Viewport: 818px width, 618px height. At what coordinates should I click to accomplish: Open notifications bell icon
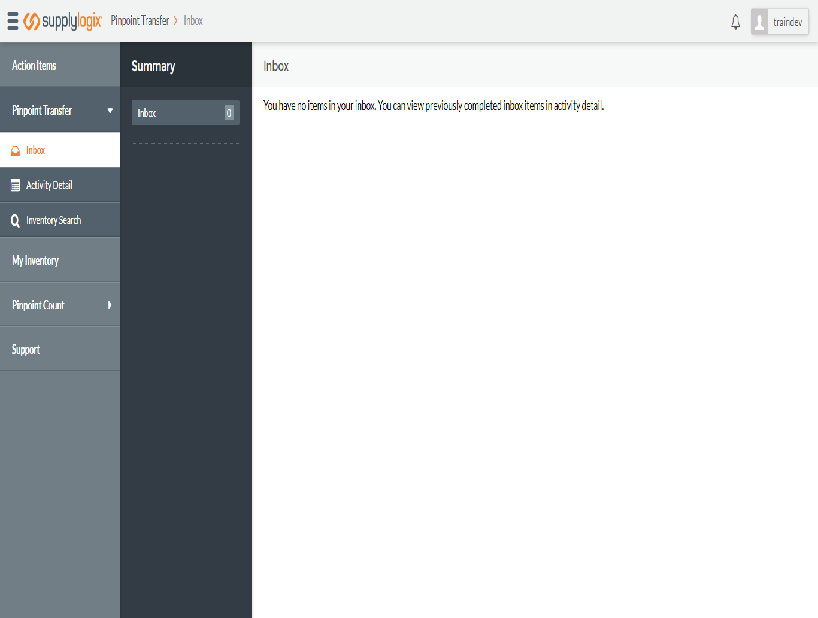click(x=736, y=22)
